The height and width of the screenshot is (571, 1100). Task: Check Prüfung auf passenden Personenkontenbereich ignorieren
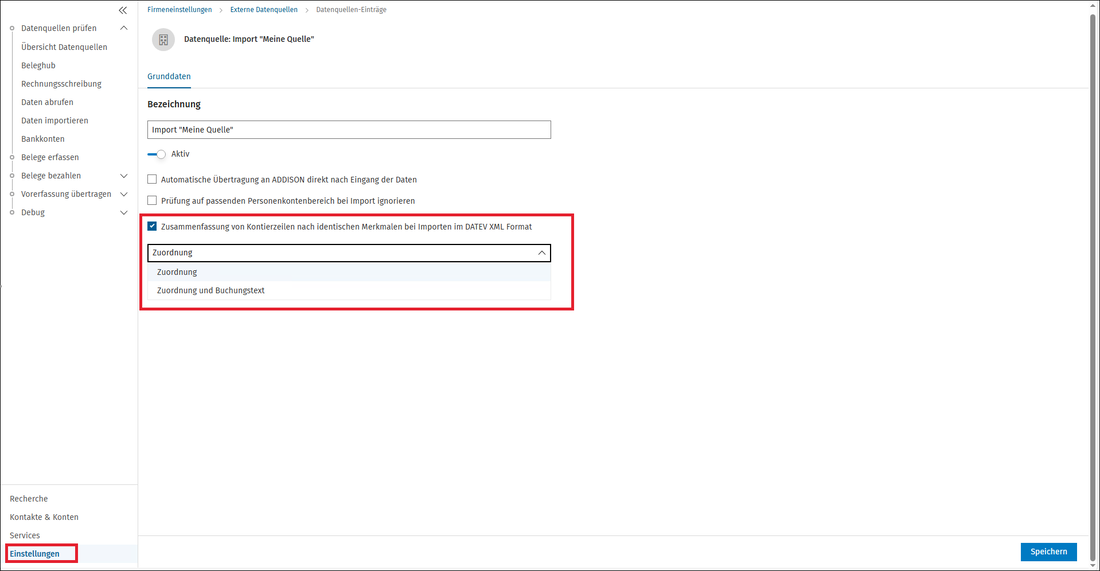(152, 201)
